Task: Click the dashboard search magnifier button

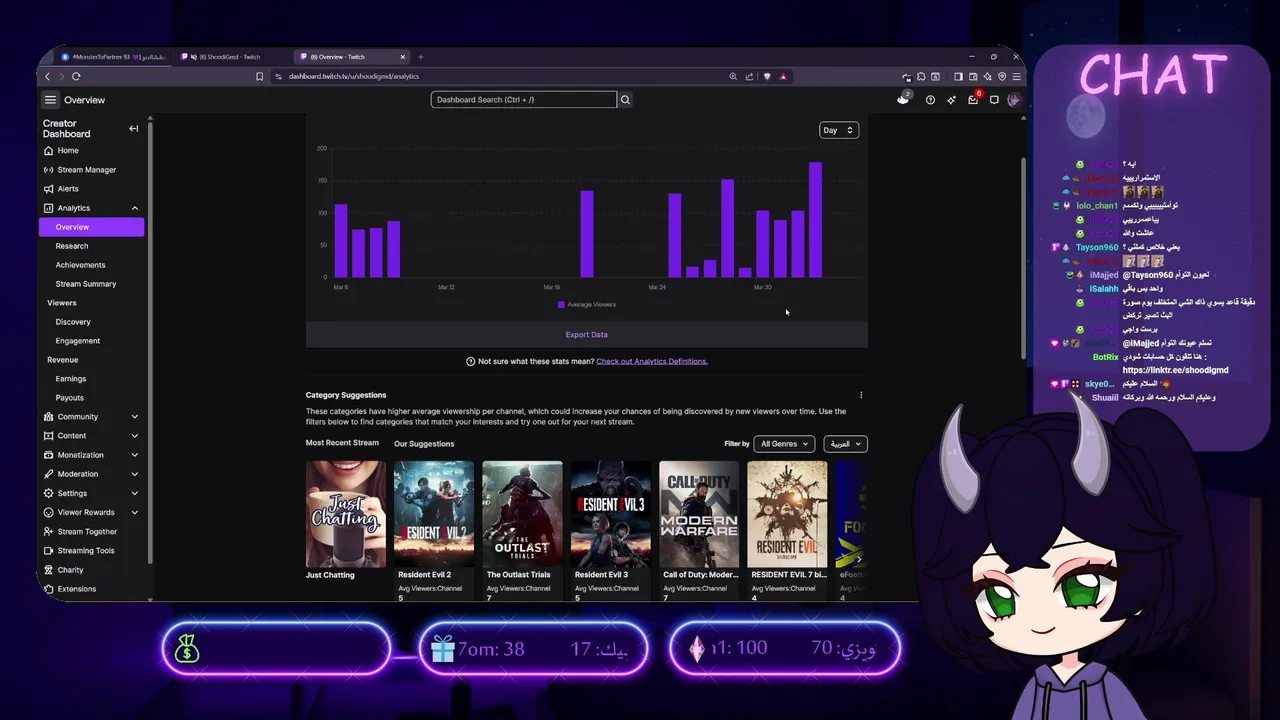Action: click(x=625, y=100)
